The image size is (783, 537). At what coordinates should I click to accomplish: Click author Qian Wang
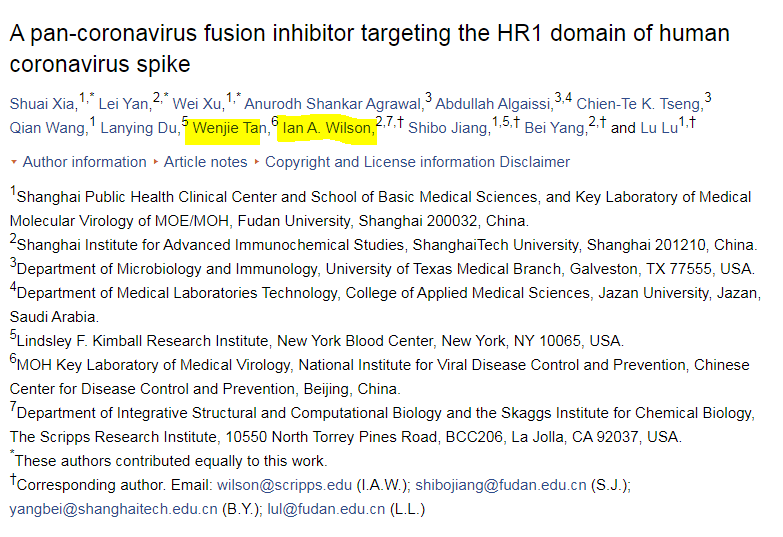coord(47,128)
